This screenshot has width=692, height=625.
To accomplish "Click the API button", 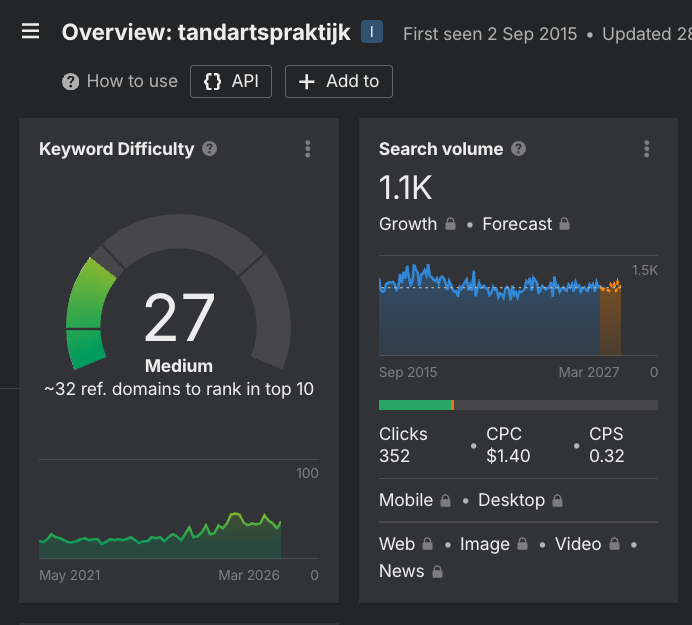I will (231, 82).
